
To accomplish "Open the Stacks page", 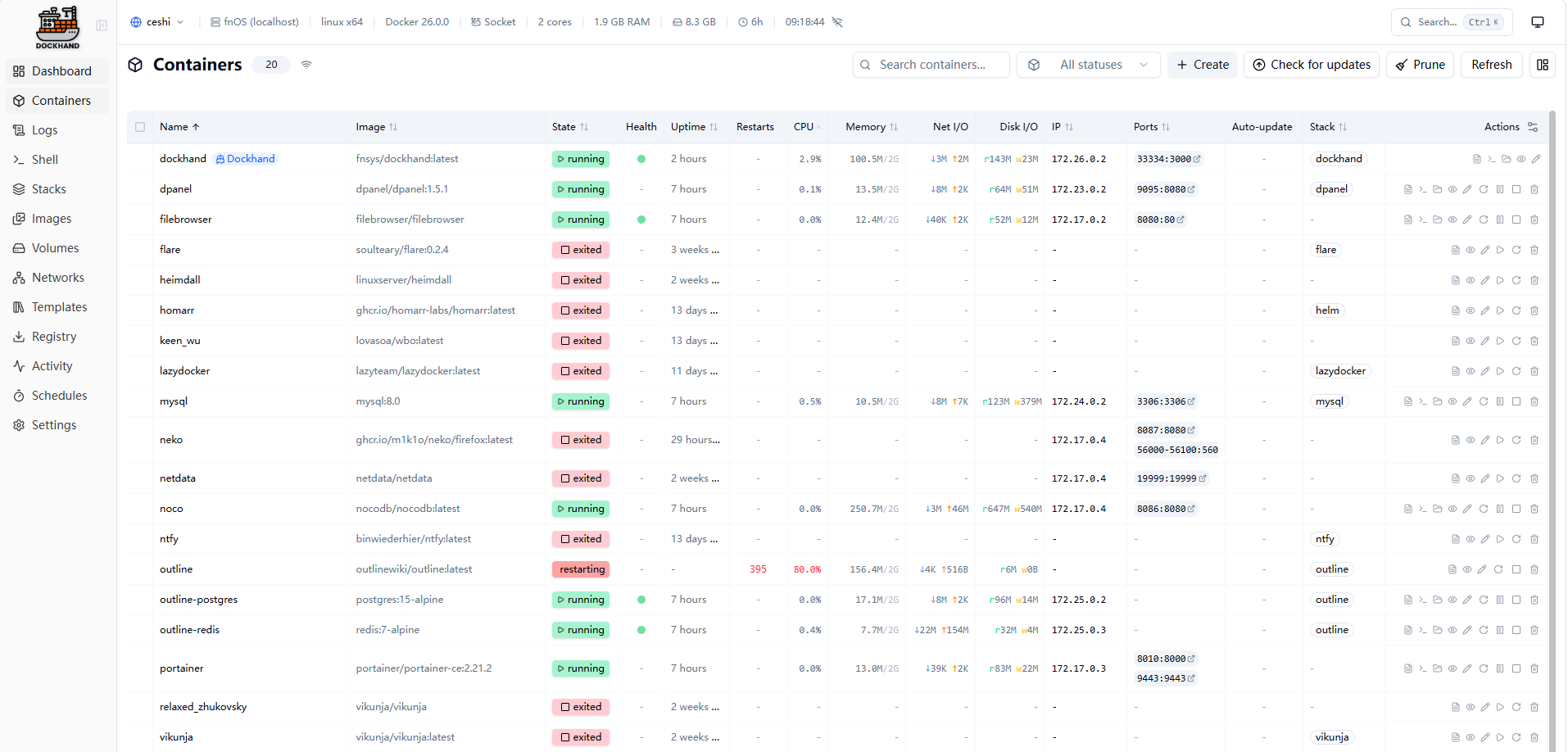I will pyautogui.click(x=57, y=189).
